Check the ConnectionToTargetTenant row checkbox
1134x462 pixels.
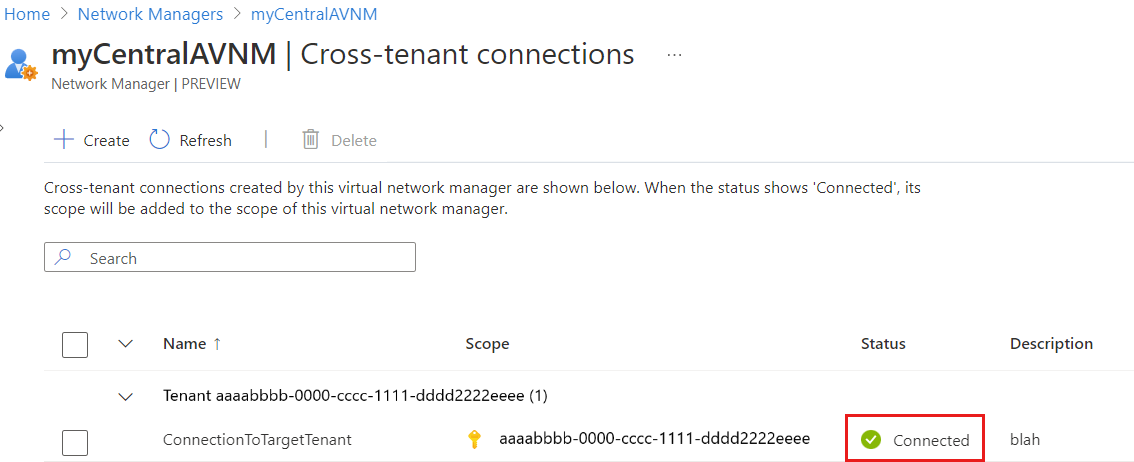click(75, 441)
